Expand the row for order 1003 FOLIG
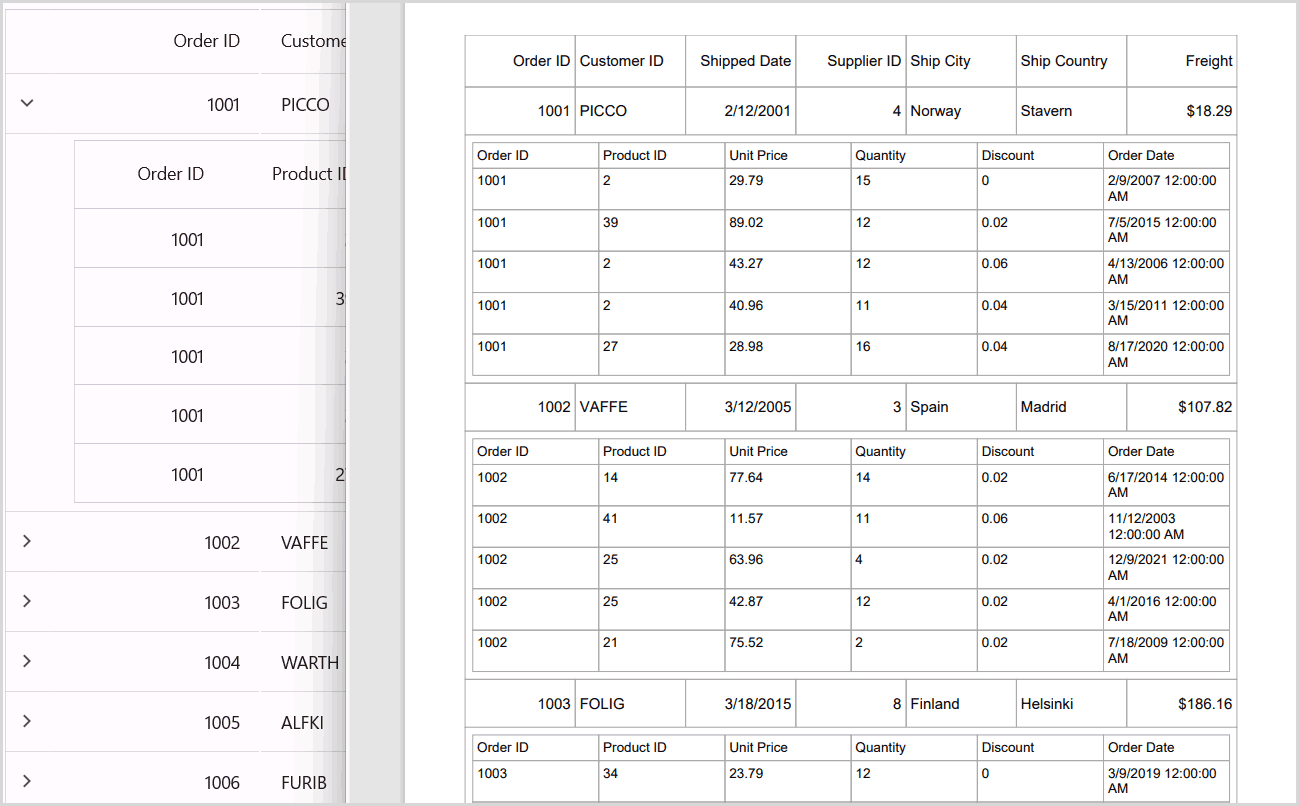 27,602
